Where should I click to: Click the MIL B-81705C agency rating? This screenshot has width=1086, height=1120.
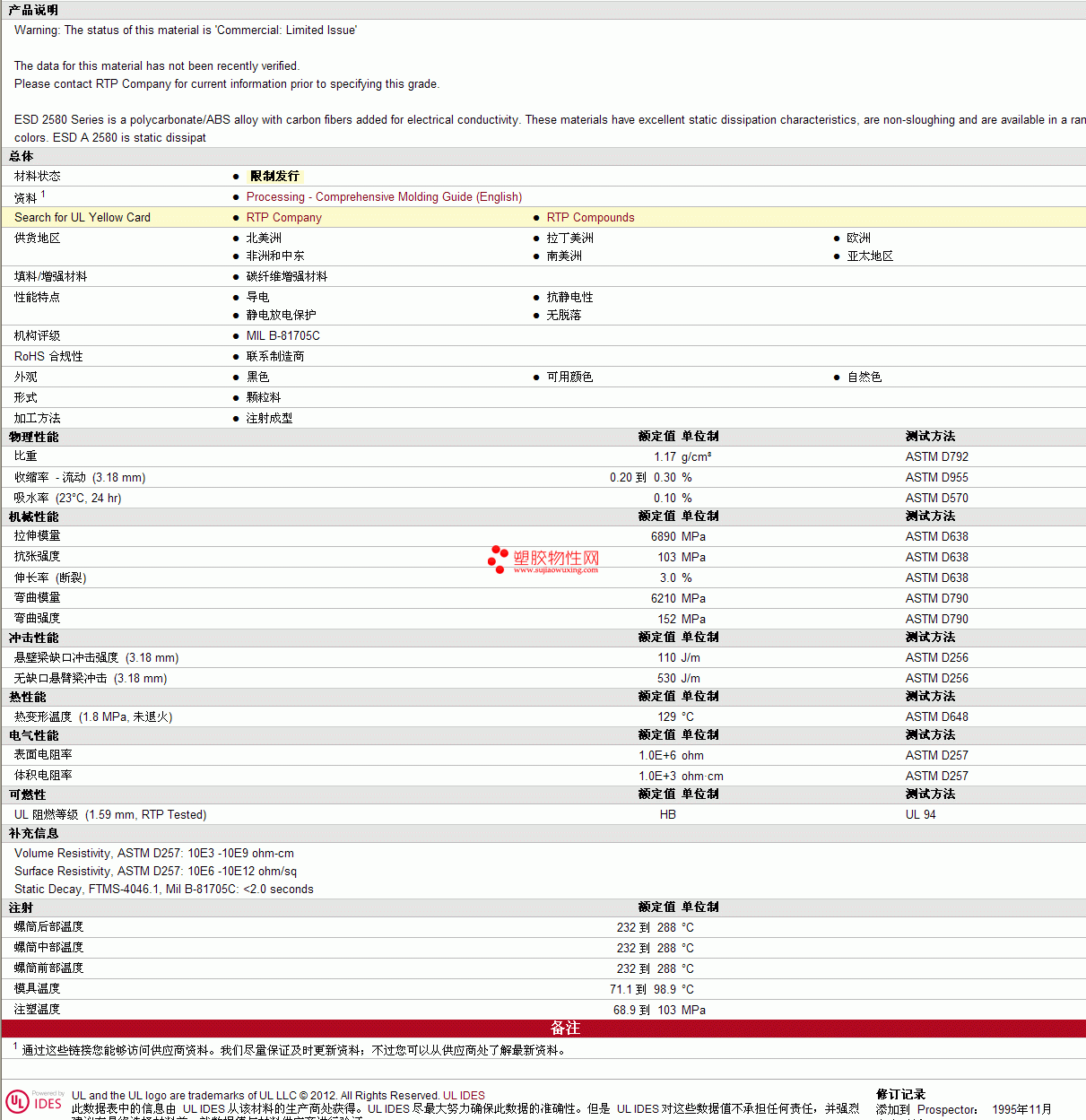(x=283, y=336)
